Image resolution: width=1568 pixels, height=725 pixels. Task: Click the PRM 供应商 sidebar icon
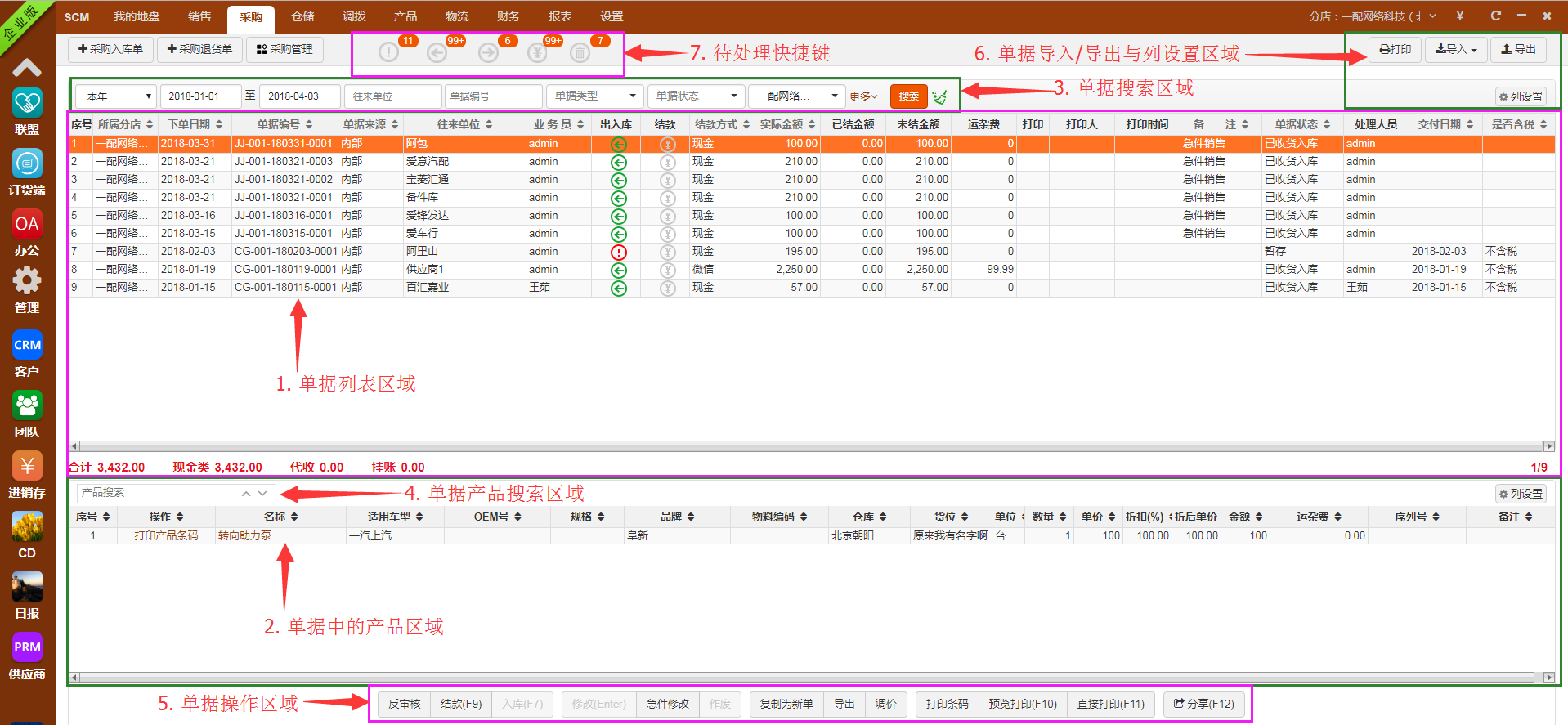tap(27, 647)
